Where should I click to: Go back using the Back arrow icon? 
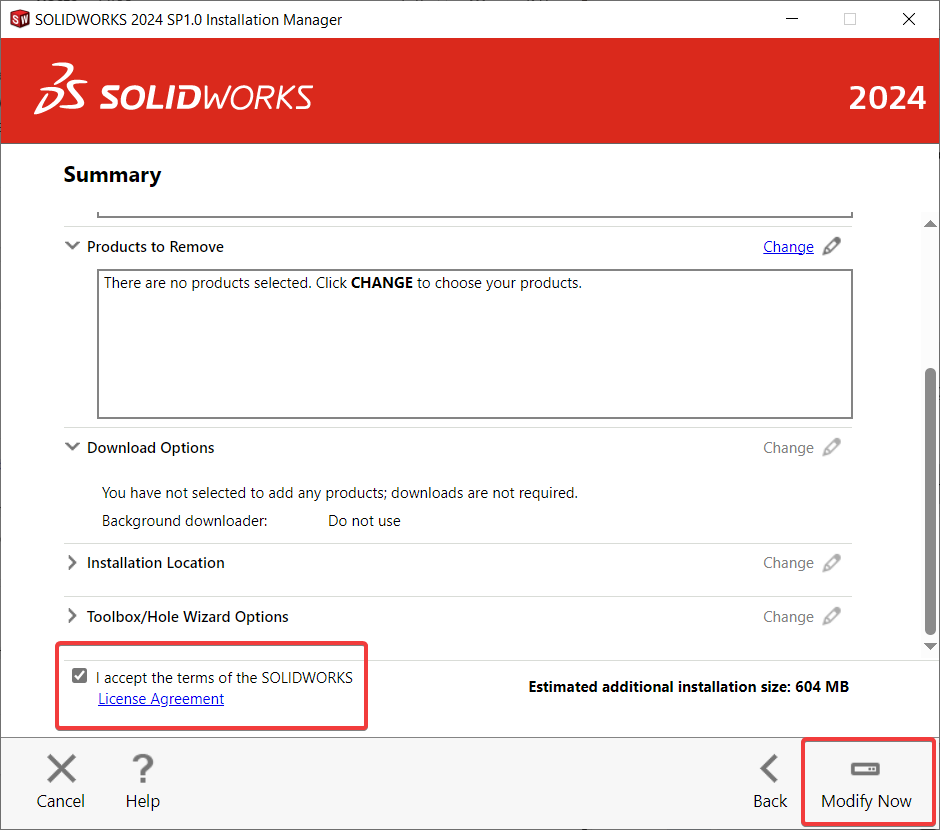(769, 769)
